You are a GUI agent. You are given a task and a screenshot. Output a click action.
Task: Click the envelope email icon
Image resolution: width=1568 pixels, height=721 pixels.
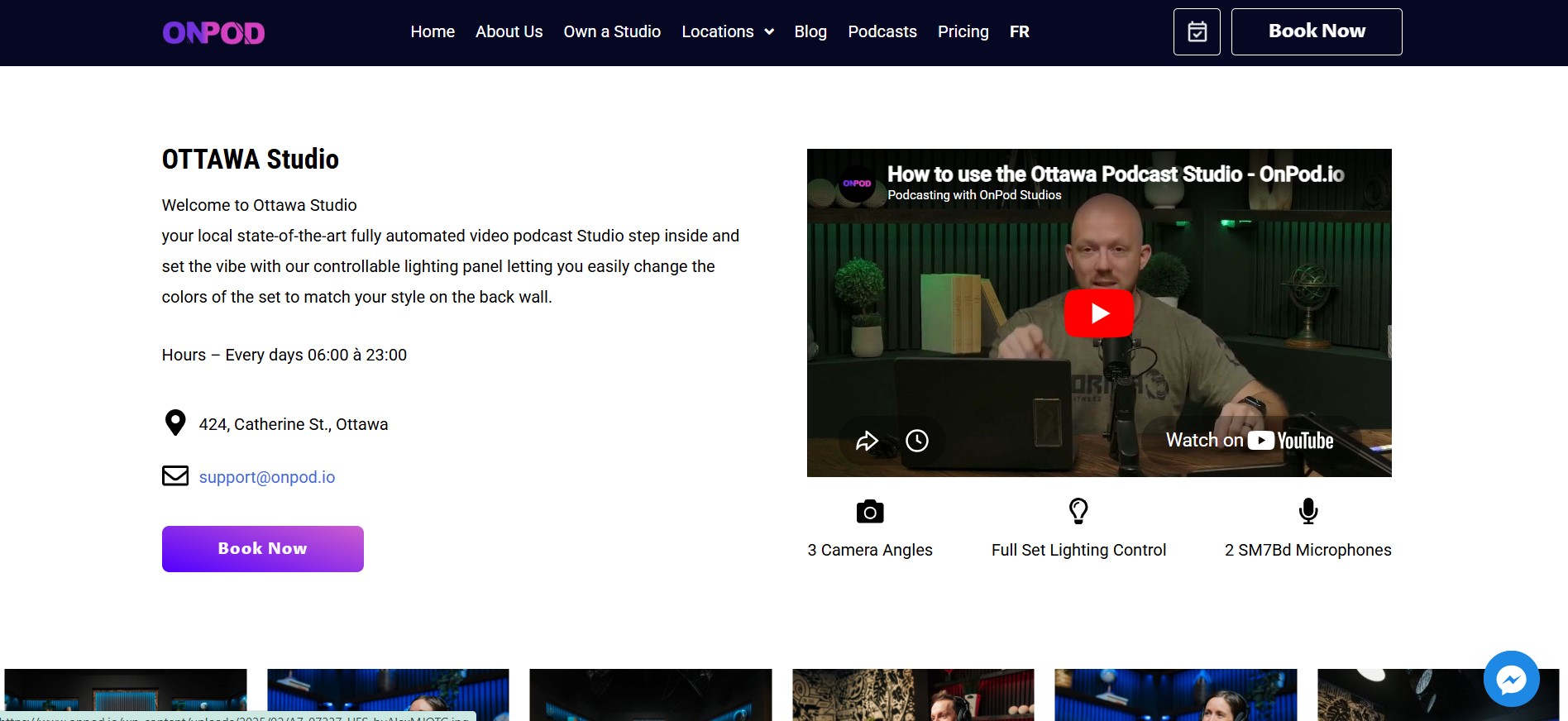175,475
